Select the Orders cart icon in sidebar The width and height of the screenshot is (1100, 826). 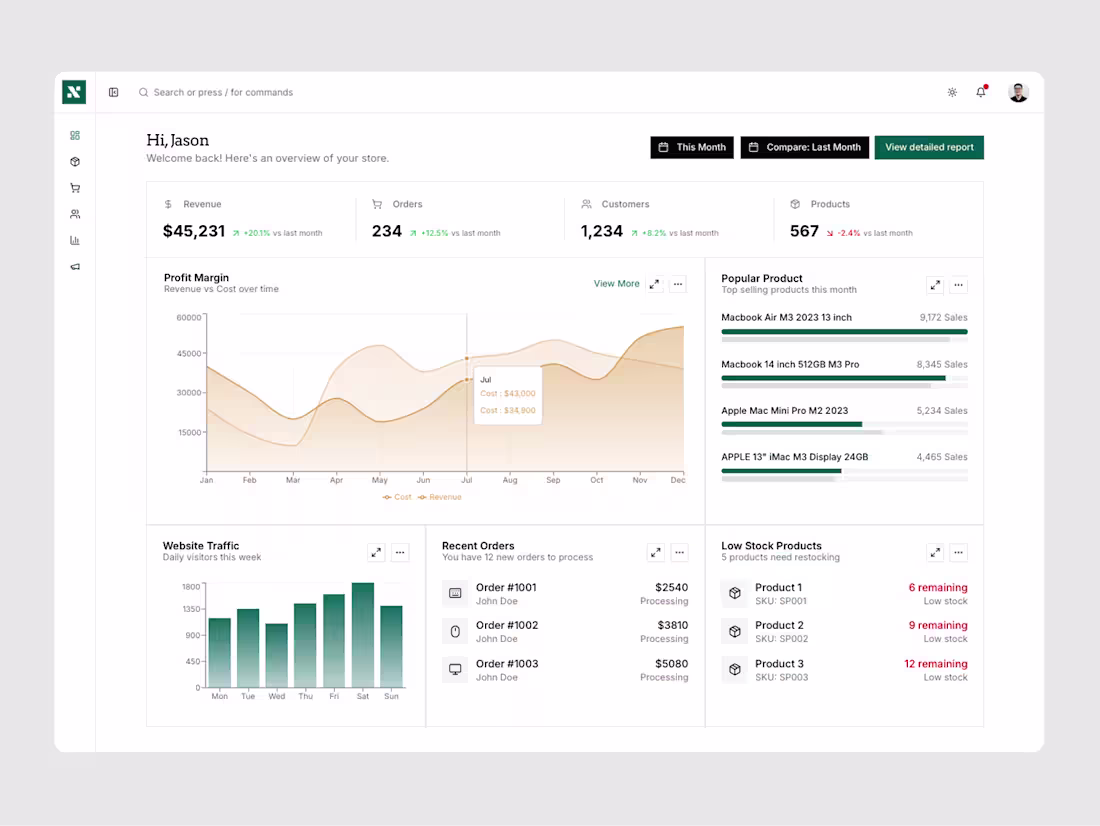pos(74,187)
